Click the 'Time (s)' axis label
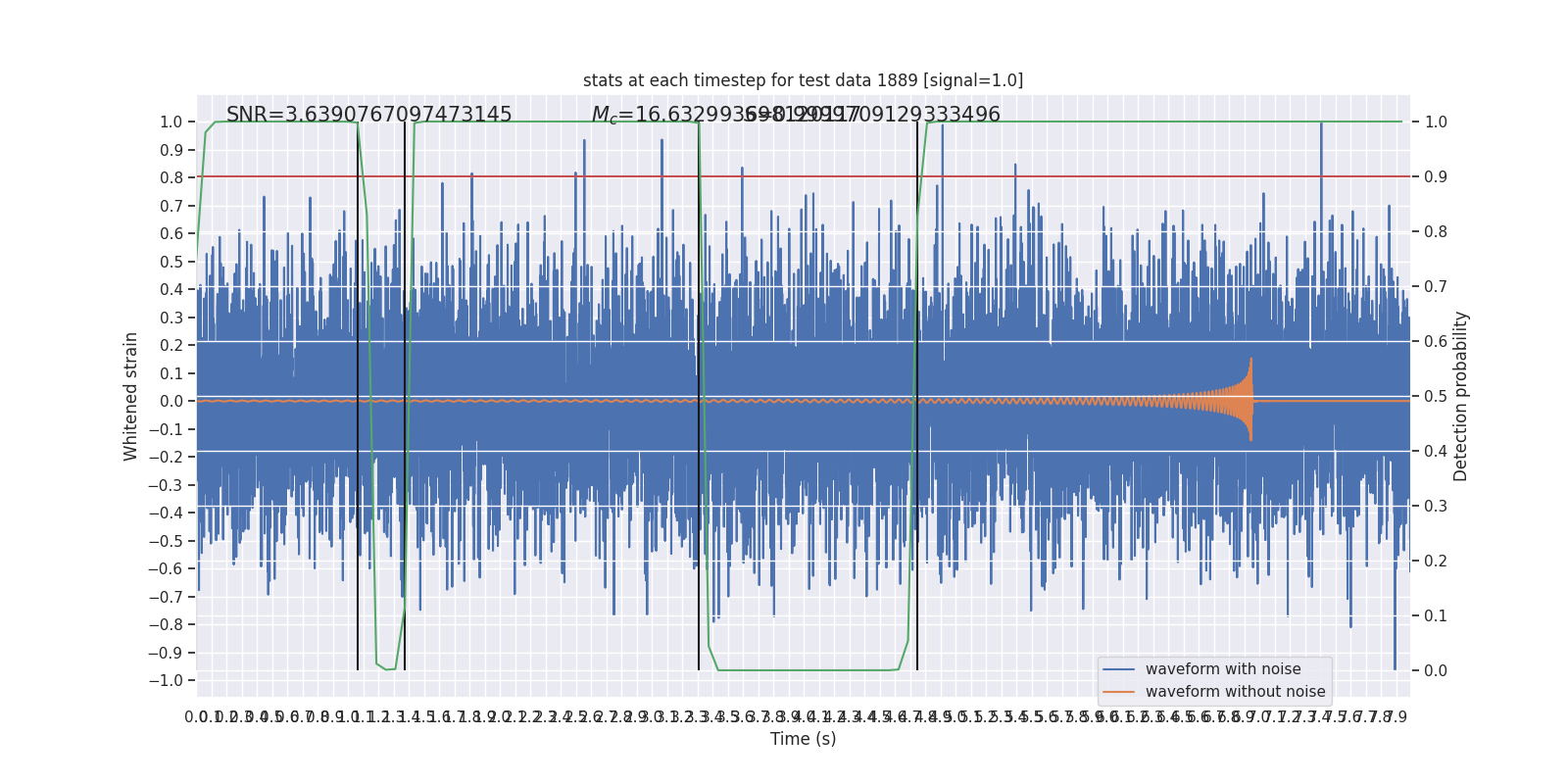Screen dimensions: 1568x784 click(x=803, y=739)
